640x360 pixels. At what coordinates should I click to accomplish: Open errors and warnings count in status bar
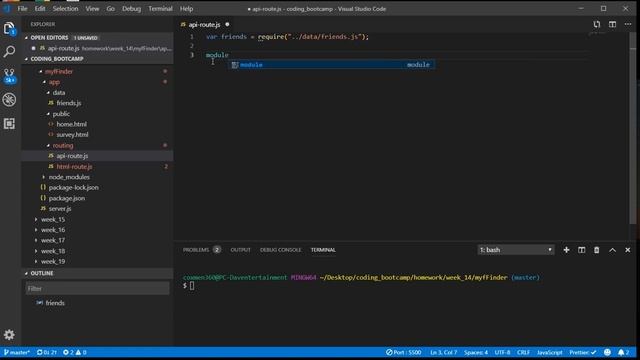74,352
